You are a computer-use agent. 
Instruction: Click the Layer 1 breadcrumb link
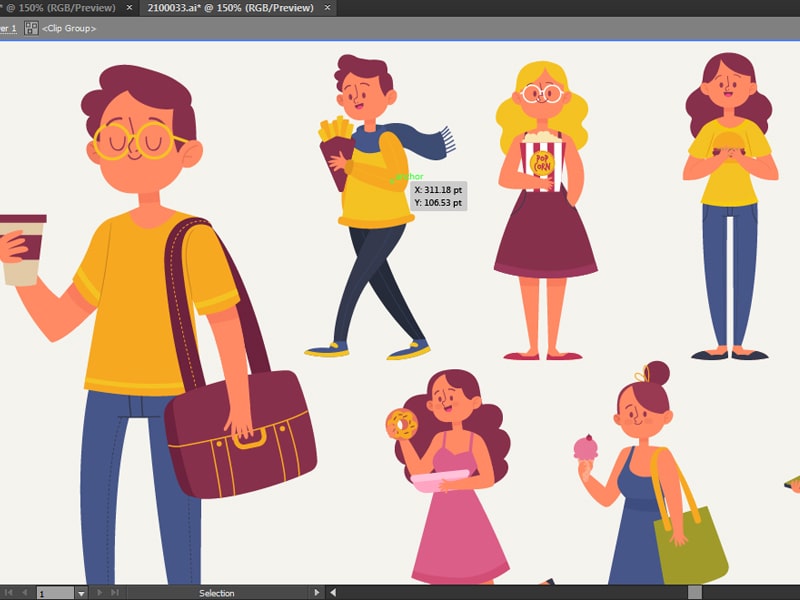coord(7,28)
